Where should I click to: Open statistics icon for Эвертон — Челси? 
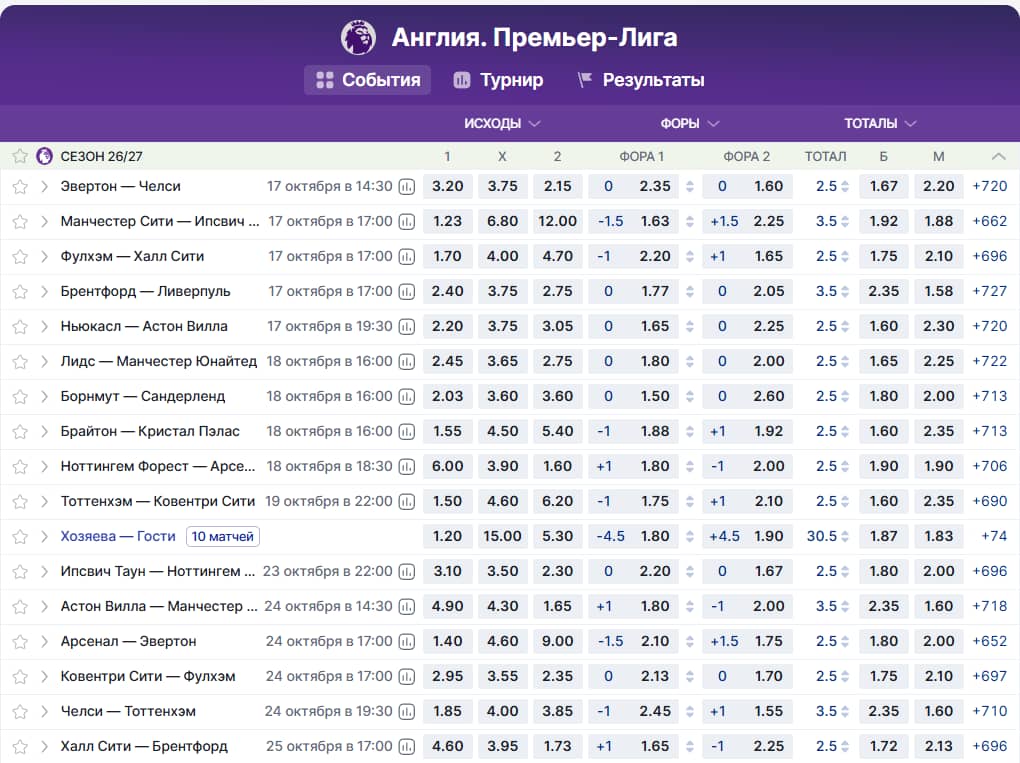click(407, 187)
